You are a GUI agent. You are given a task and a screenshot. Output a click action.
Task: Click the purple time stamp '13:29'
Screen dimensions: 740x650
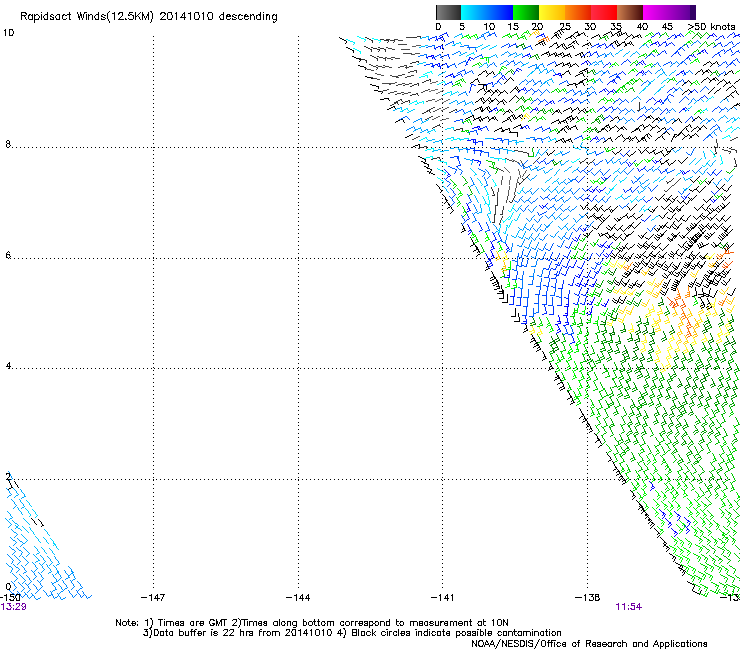tap(13, 607)
